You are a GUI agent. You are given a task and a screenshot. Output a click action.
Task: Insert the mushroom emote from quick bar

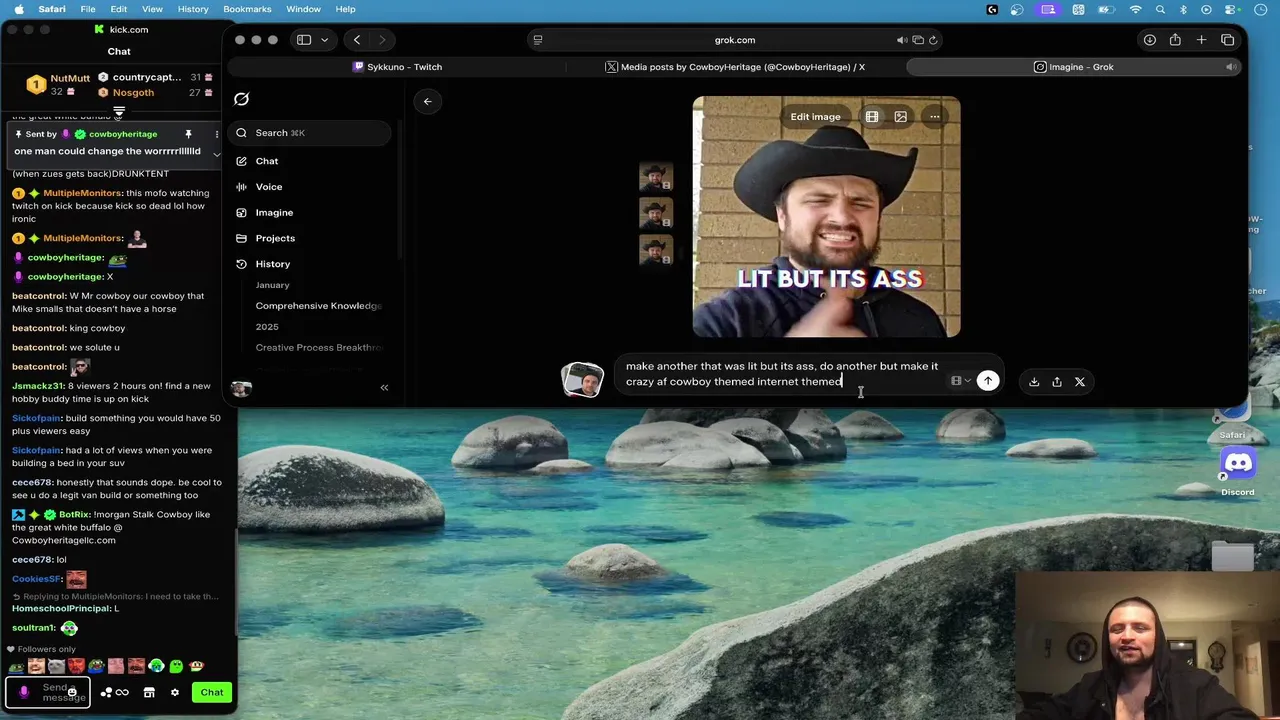[x=195, y=666]
